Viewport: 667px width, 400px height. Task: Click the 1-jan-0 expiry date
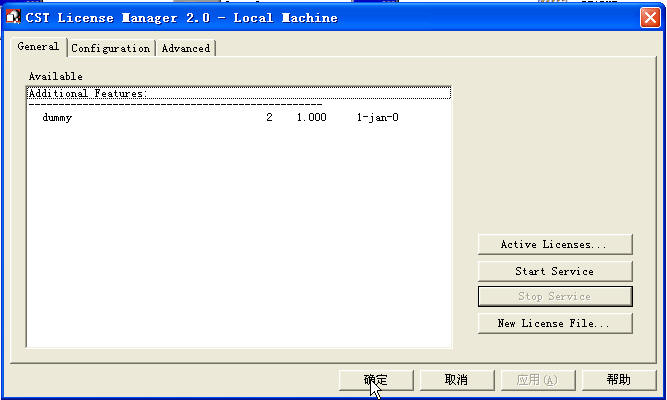[378, 117]
